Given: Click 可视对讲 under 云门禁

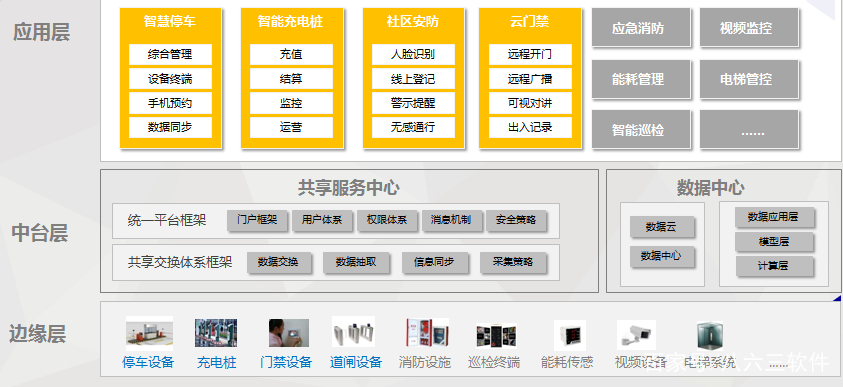Looking at the screenshot, I should 530,103.
